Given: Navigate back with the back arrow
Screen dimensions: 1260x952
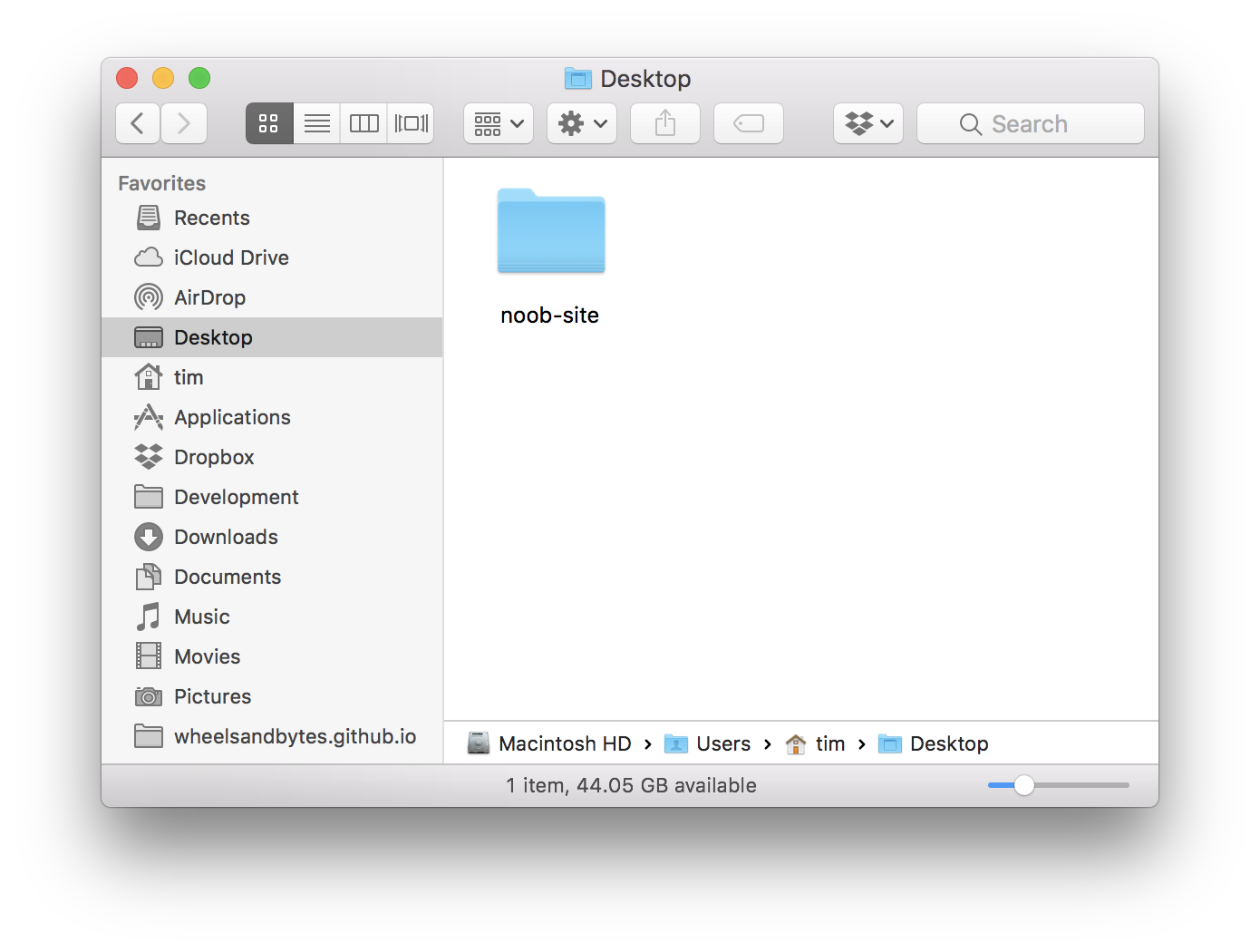Looking at the screenshot, I should 137,123.
